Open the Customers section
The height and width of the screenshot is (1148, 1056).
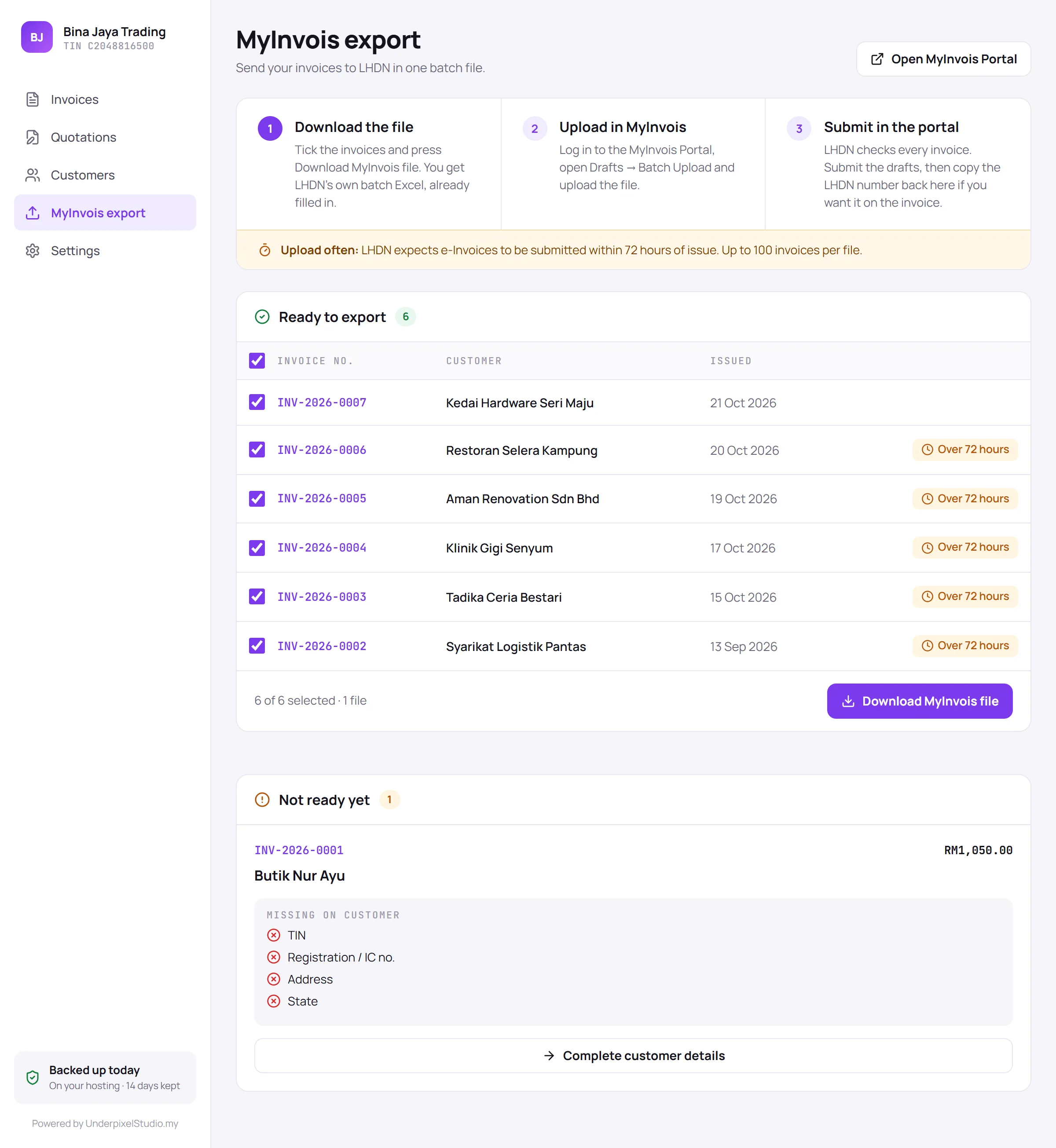[105, 175]
